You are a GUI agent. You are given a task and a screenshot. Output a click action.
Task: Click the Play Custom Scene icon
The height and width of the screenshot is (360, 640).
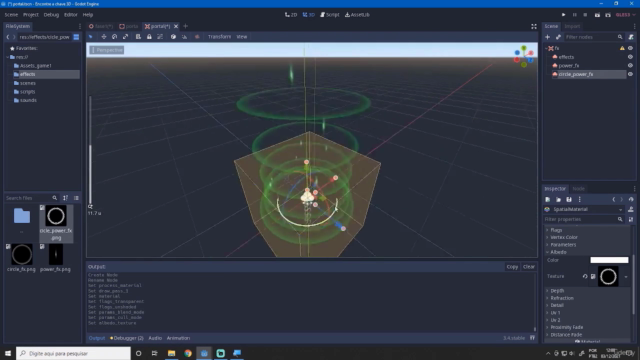(x=608, y=15)
